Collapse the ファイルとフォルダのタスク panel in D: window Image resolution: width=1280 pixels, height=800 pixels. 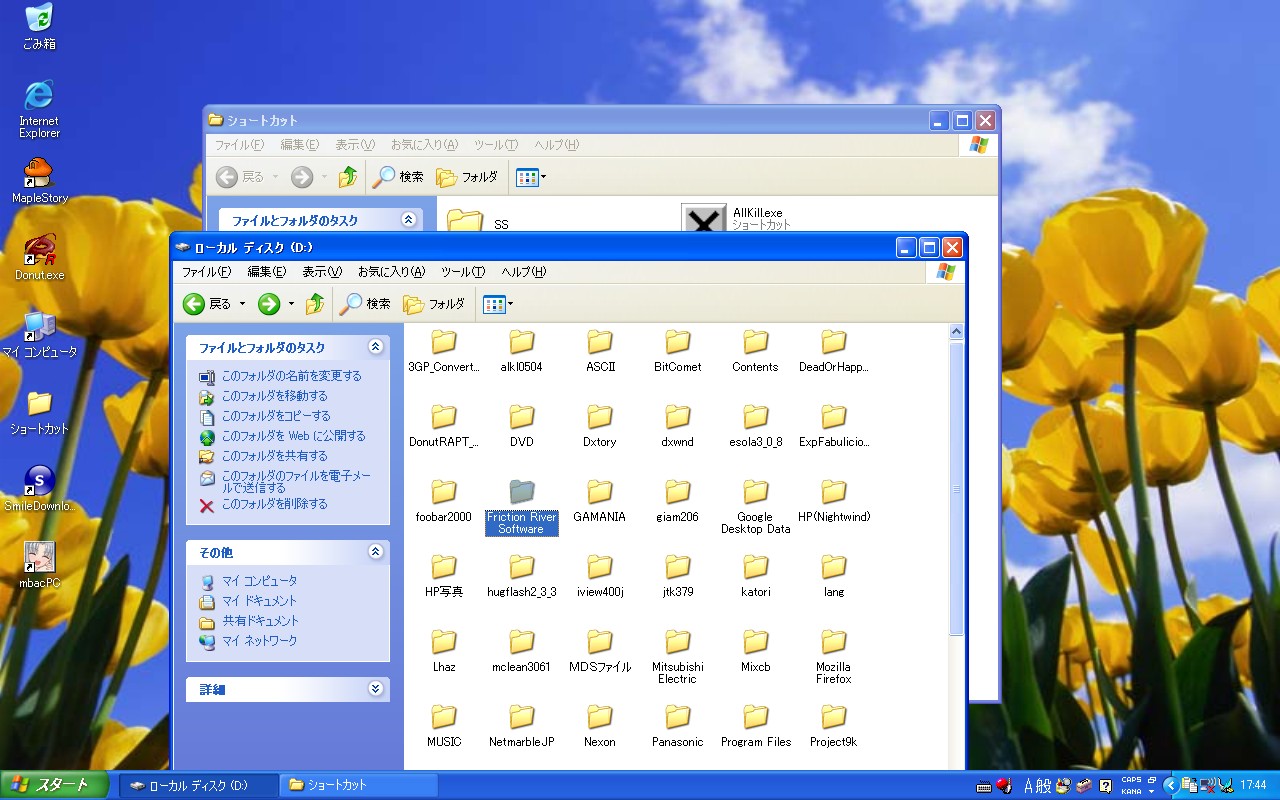375,347
